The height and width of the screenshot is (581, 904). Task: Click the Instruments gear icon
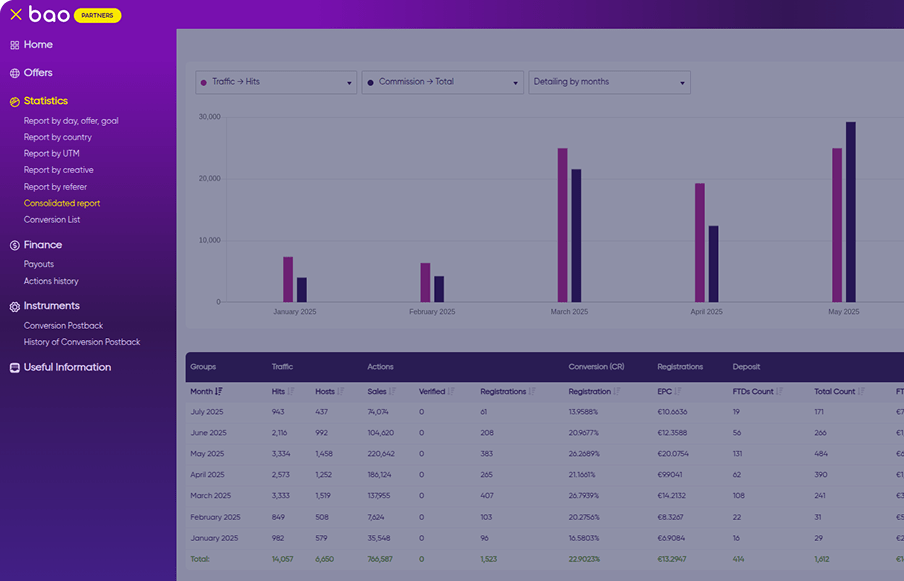15,307
